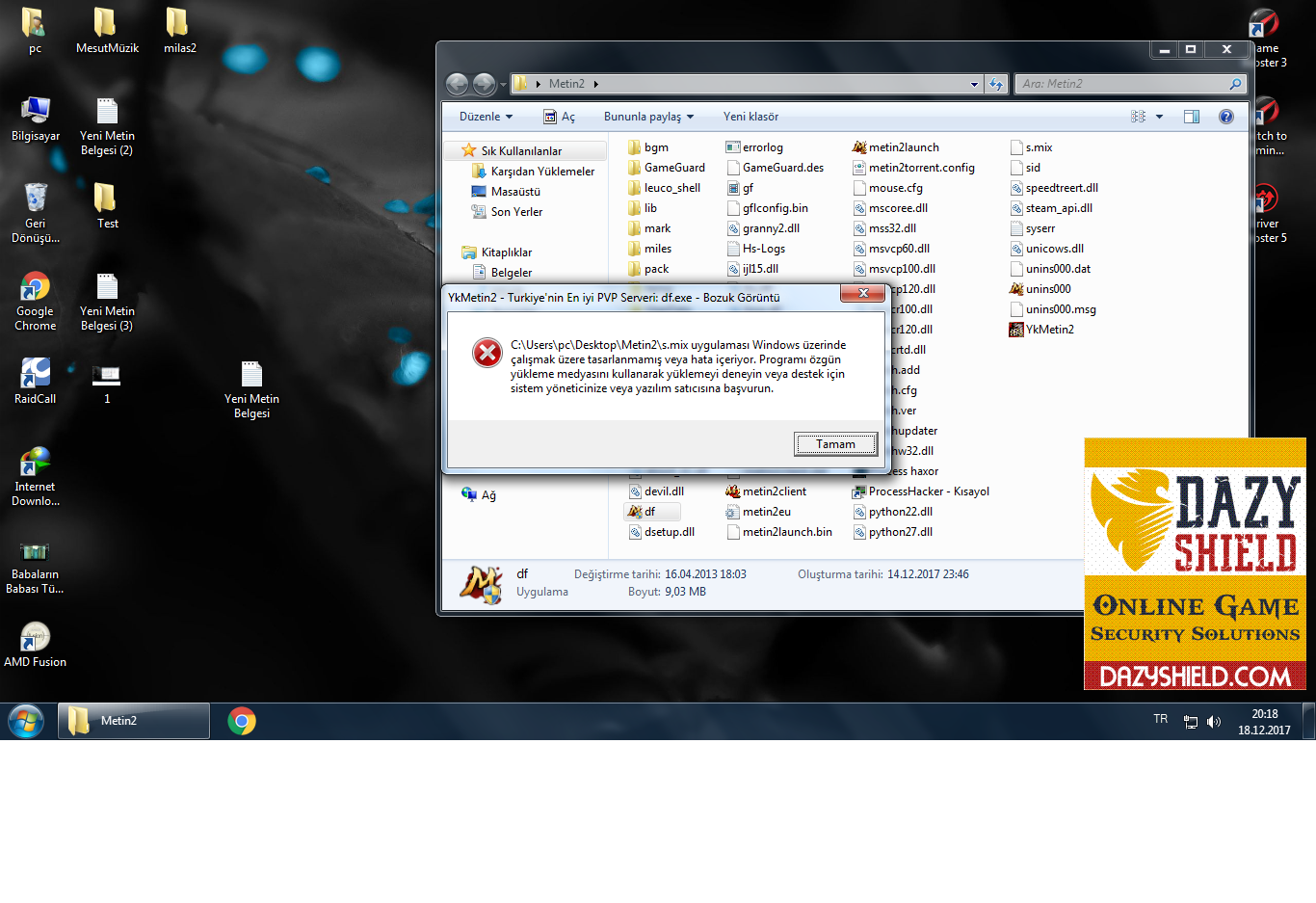Select the bgm folder

(647, 147)
